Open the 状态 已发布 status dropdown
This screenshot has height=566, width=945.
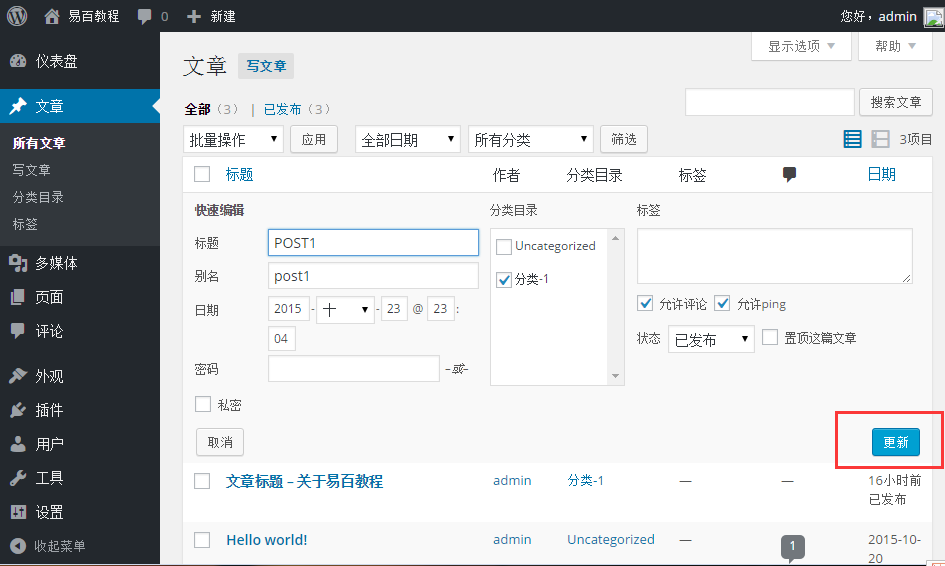coord(711,340)
